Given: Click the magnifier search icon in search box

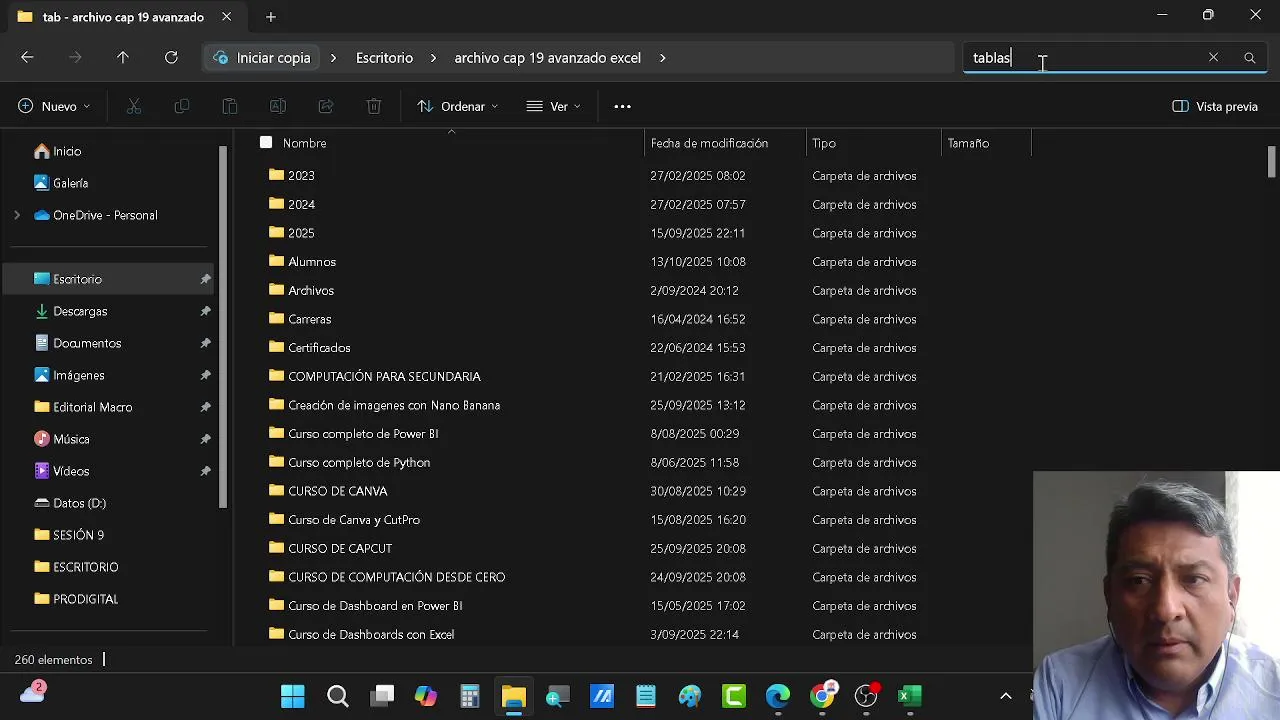Looking at the screenshot, I should pyautogui.click(x=1249, y=58).
